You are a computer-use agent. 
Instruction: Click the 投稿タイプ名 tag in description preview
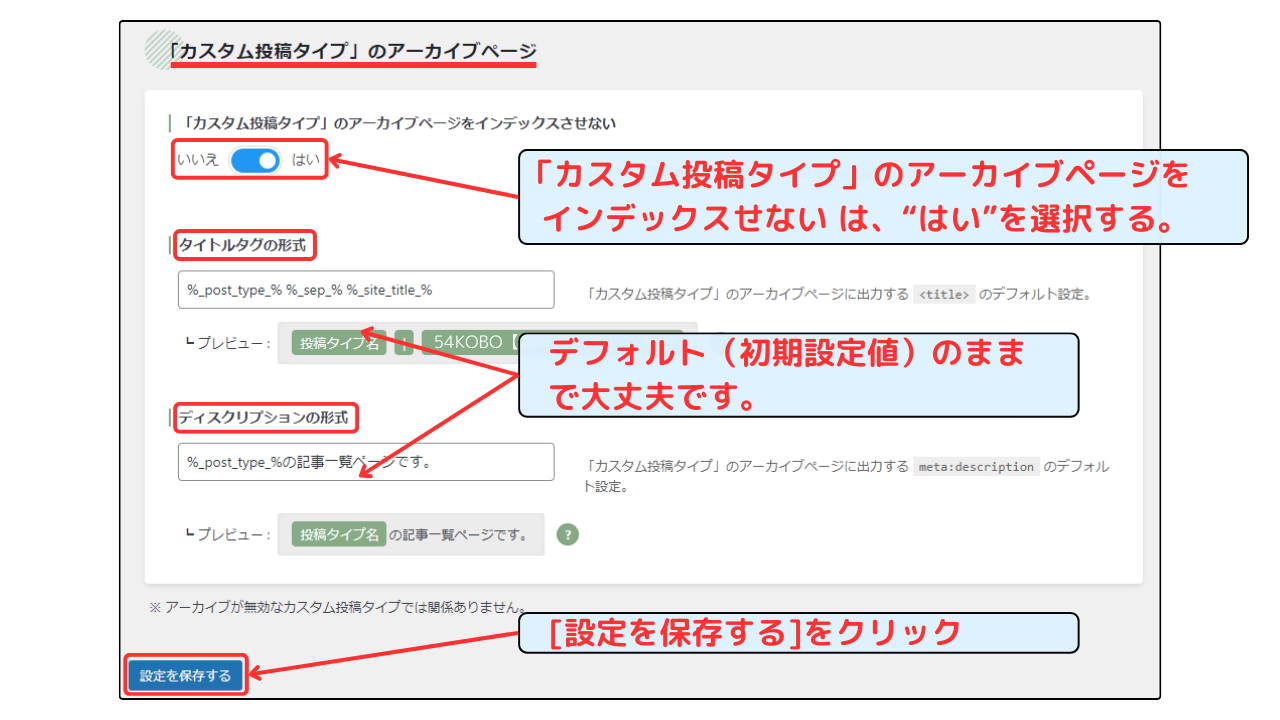(x=339, y=534)
